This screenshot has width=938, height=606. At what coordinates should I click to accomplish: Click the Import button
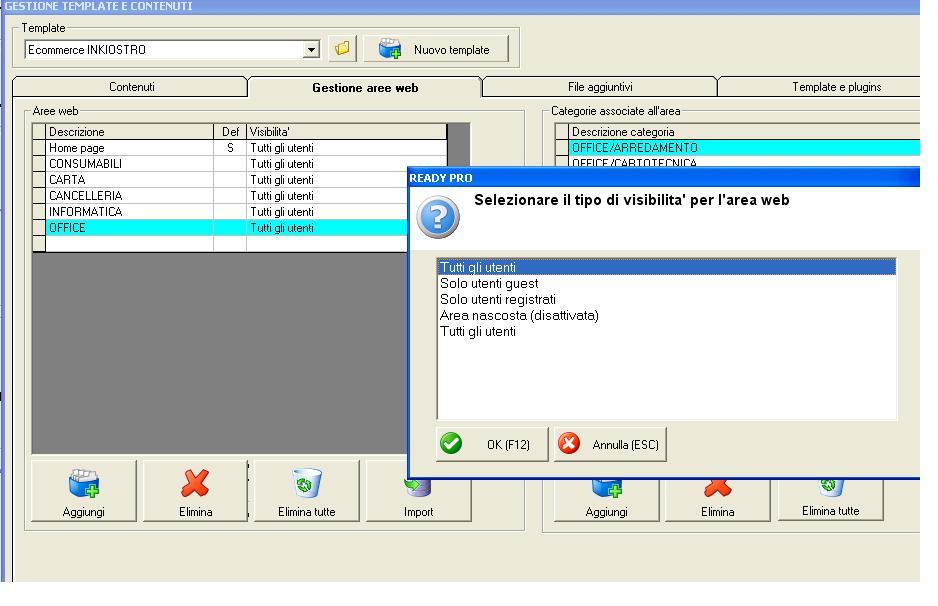[418, 500]
